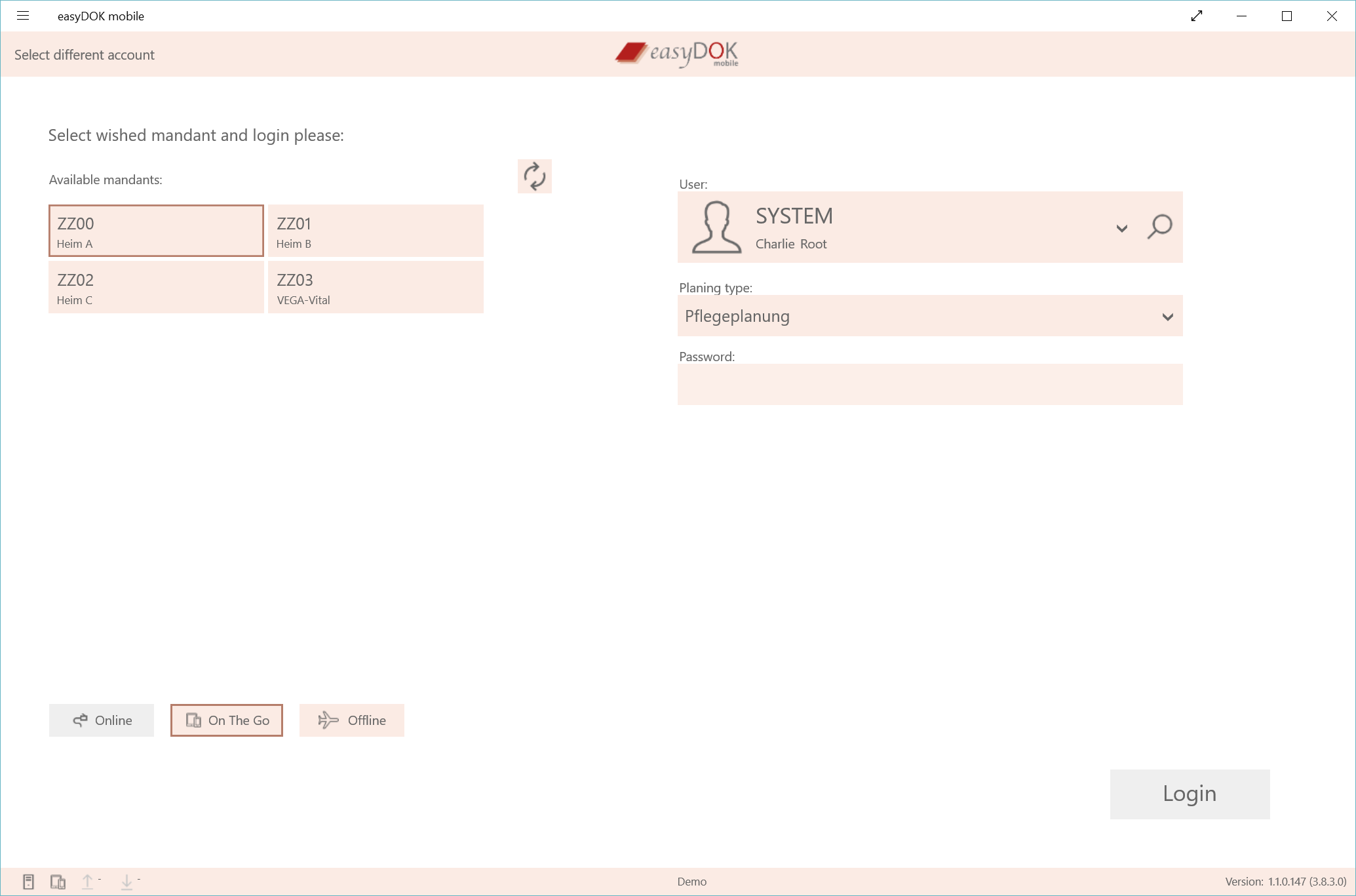Viewport: 1356px width, 896px height.
Task: Activate Offline mode
Action: coord(351,720)
